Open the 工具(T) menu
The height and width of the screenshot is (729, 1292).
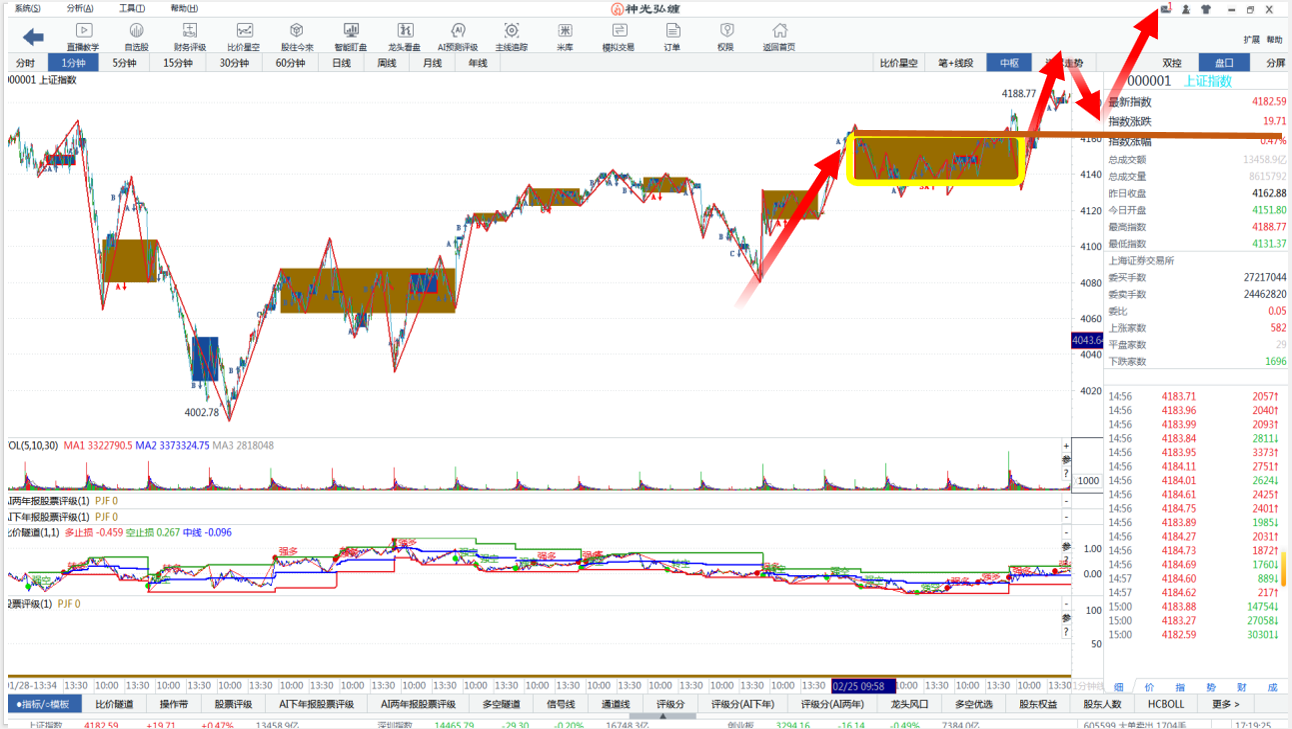point(132,8)
